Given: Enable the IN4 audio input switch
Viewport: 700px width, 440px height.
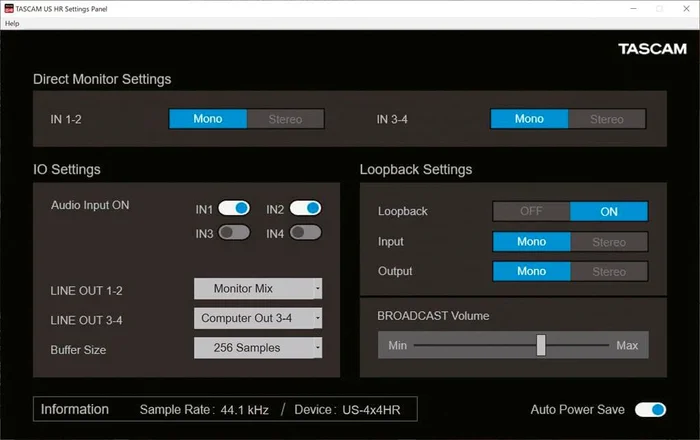Looking at the screenshot, I should pos(305,232).
